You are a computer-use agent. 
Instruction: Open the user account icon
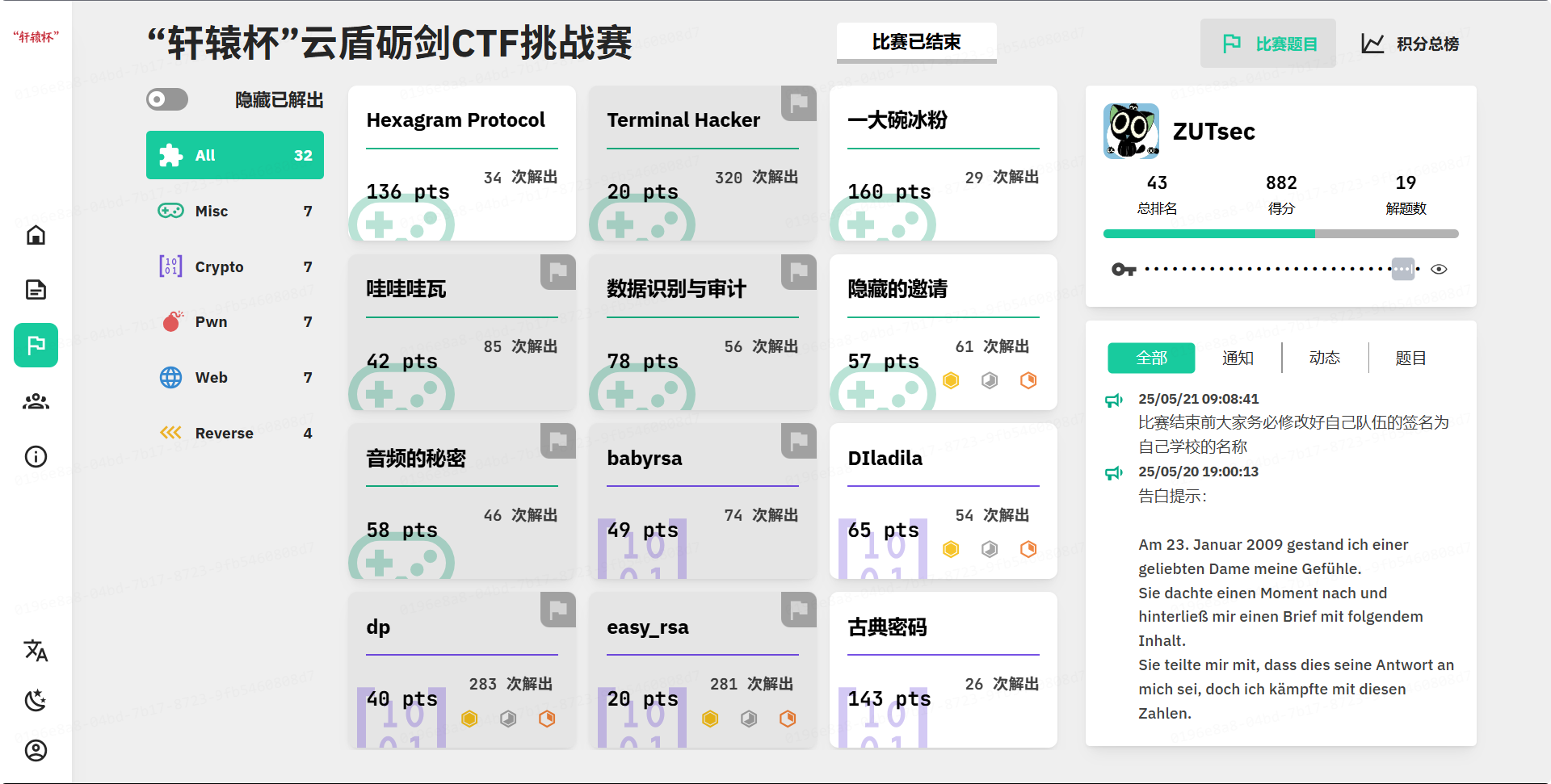click(x=36, y=750)
